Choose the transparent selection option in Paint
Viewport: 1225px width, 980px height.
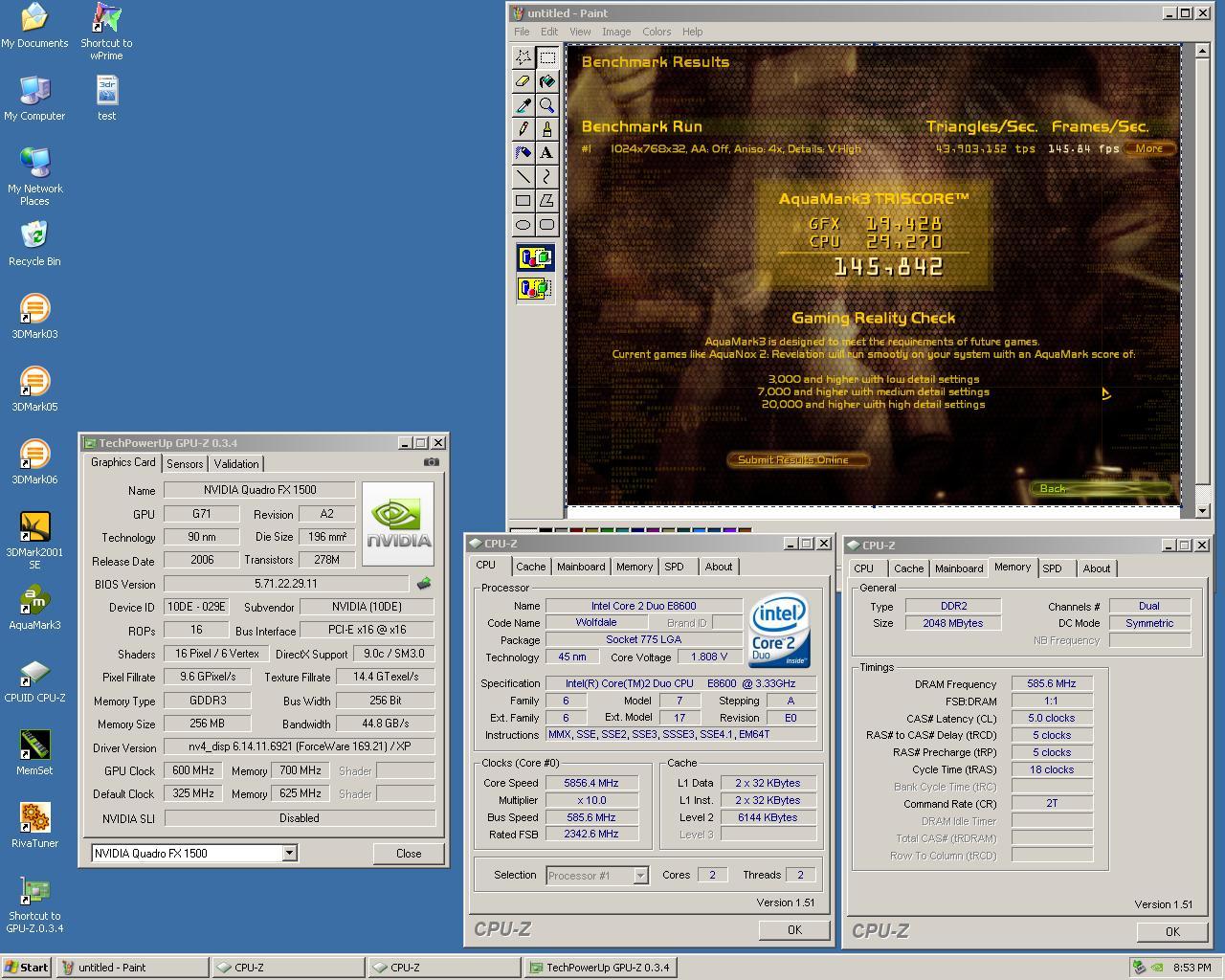pos(535,287)
